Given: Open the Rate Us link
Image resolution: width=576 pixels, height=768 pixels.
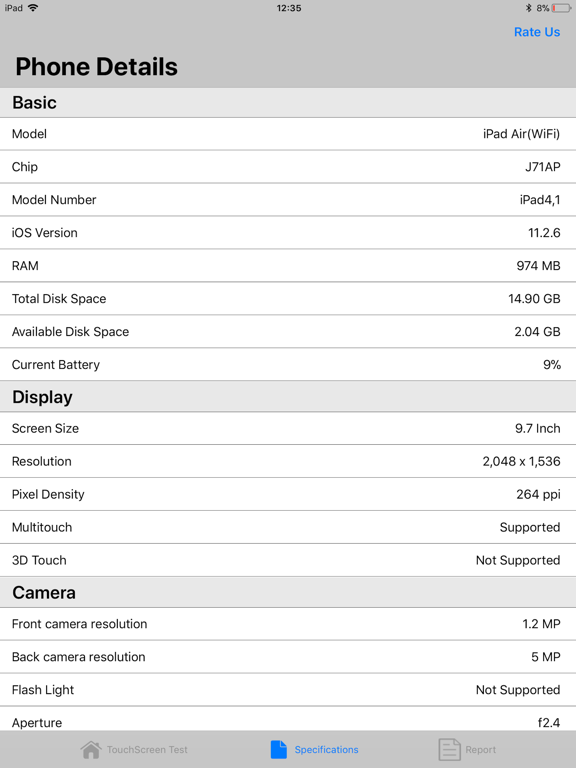Looking at the screenshot, I should [x=537, y=32].
